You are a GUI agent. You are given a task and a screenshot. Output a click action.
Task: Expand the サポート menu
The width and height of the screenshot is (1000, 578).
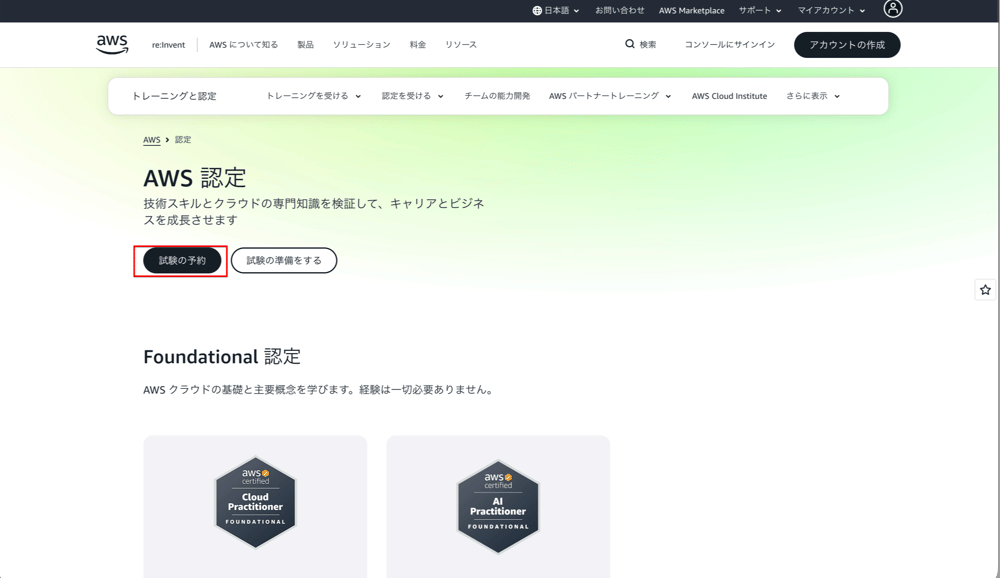coord(760,11)
